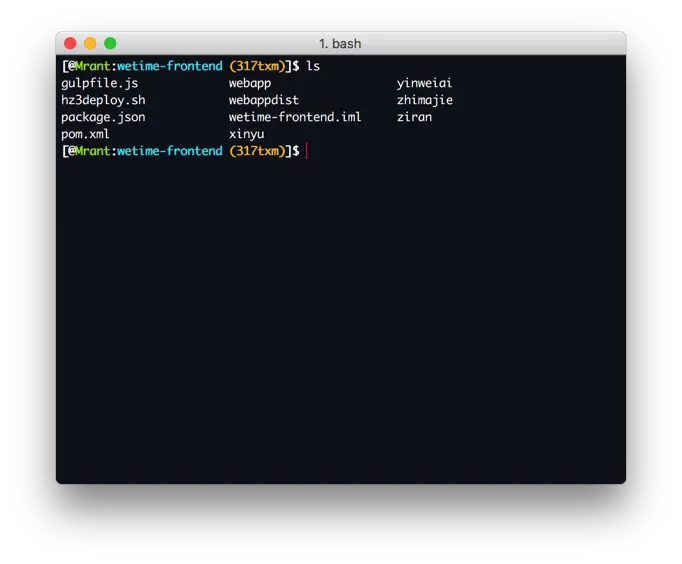Click the file name package.json

(104, 117)
